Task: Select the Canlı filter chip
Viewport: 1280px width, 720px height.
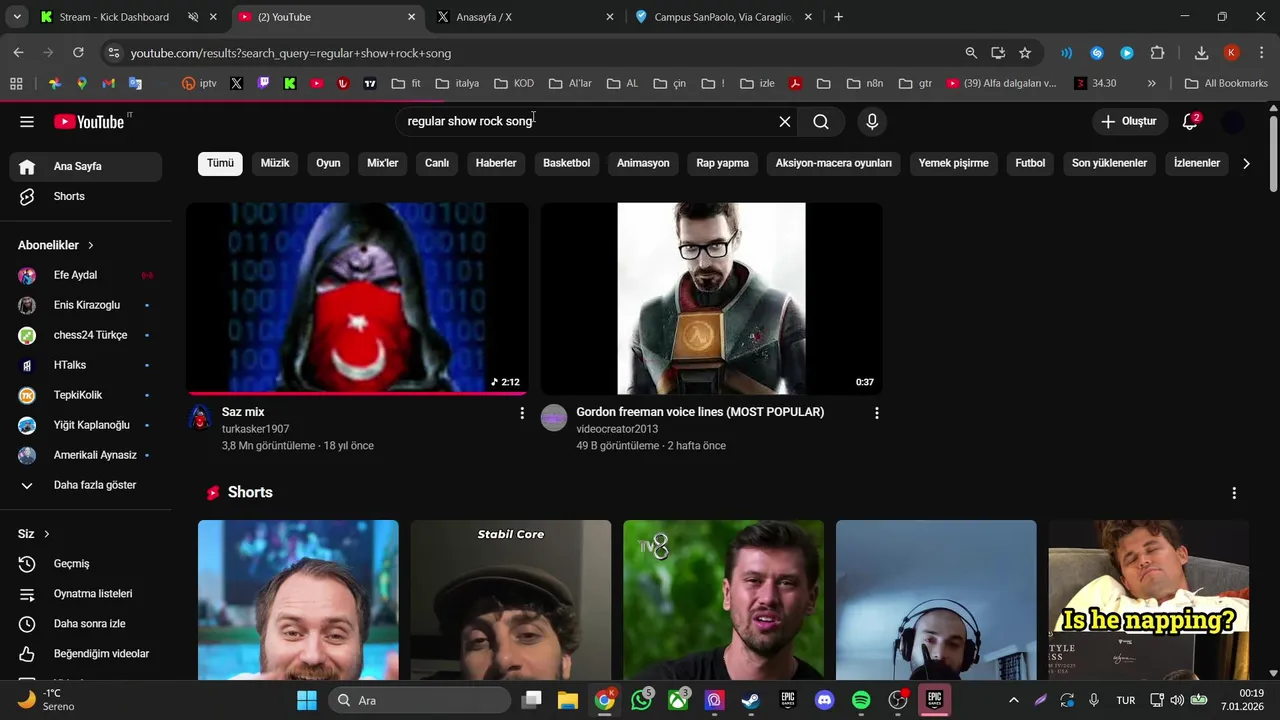Action: click(437, 163)
